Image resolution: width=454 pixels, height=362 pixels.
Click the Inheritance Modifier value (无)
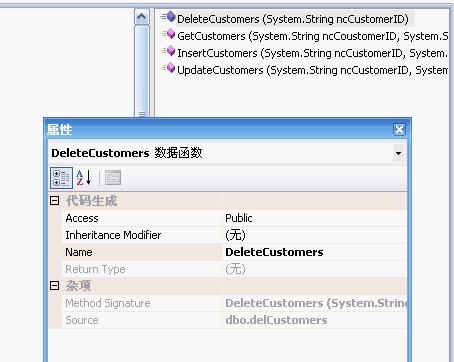click(235, 235)
